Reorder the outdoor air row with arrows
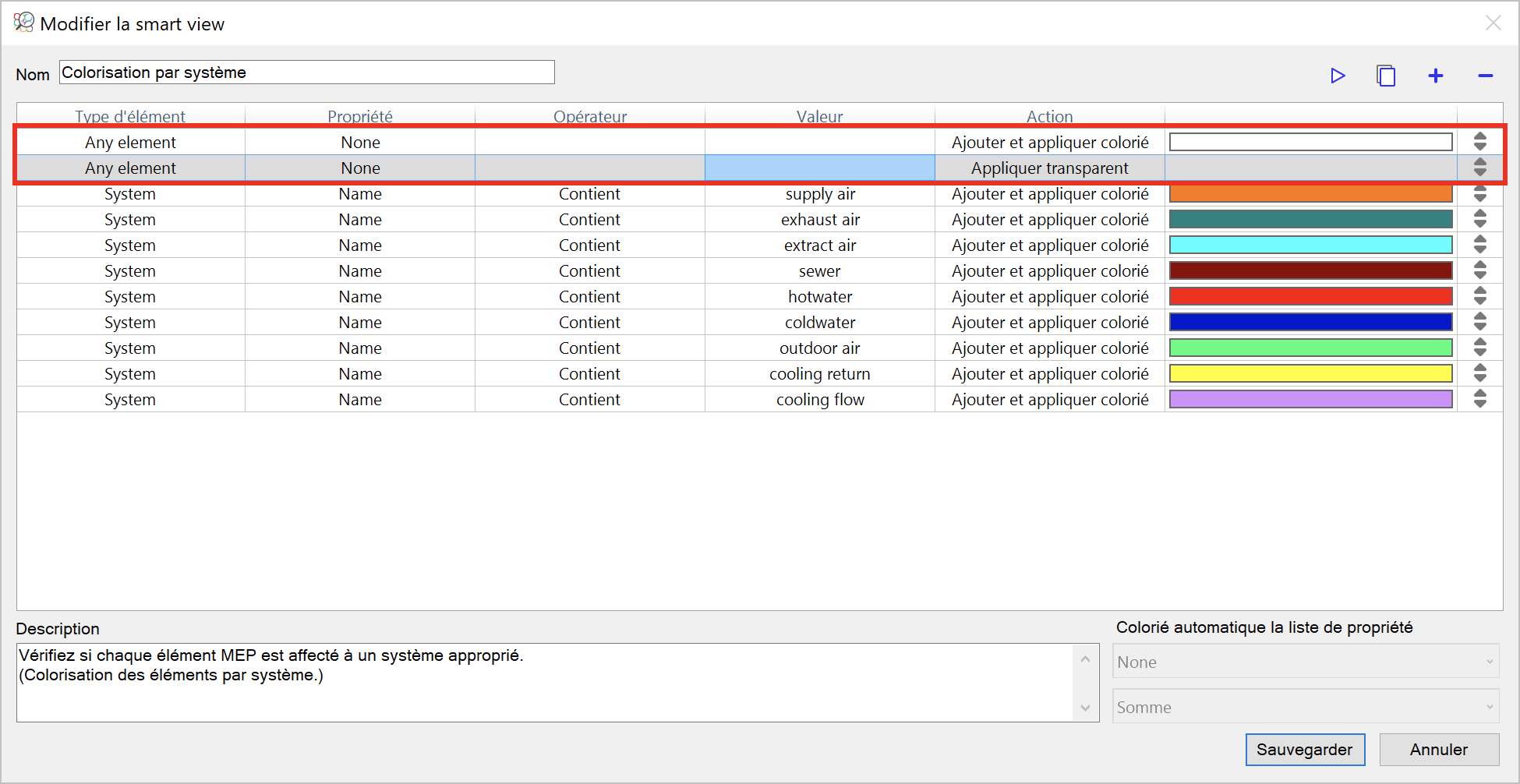Image resolution: width=1520 pixels, height=784 pixels. 1479,348
